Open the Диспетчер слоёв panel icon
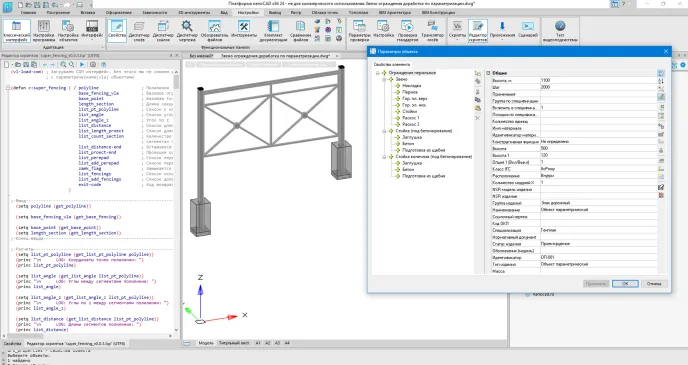 [139, 31]
